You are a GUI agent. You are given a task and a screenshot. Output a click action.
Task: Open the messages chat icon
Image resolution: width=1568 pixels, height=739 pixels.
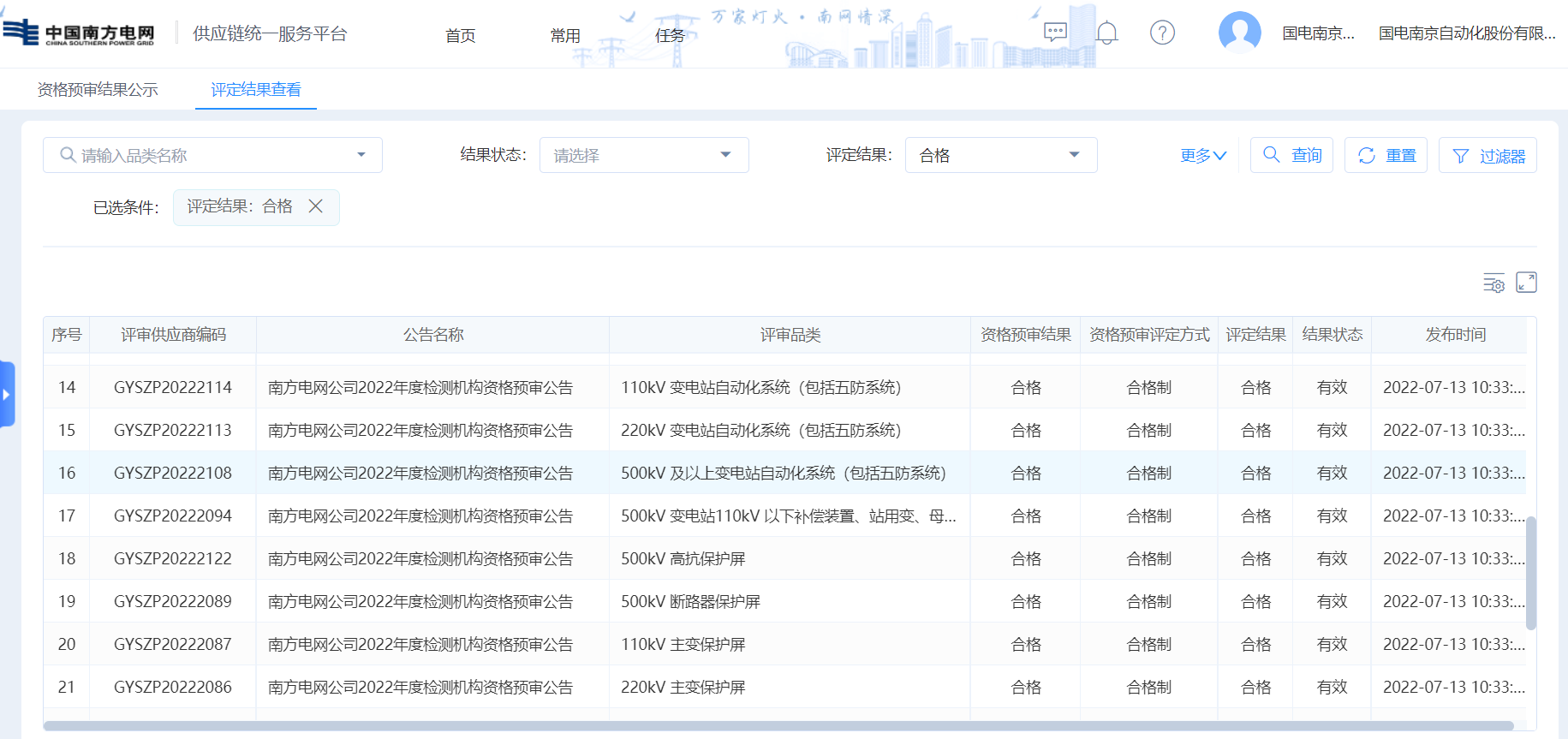click(x=1055, y=33)
